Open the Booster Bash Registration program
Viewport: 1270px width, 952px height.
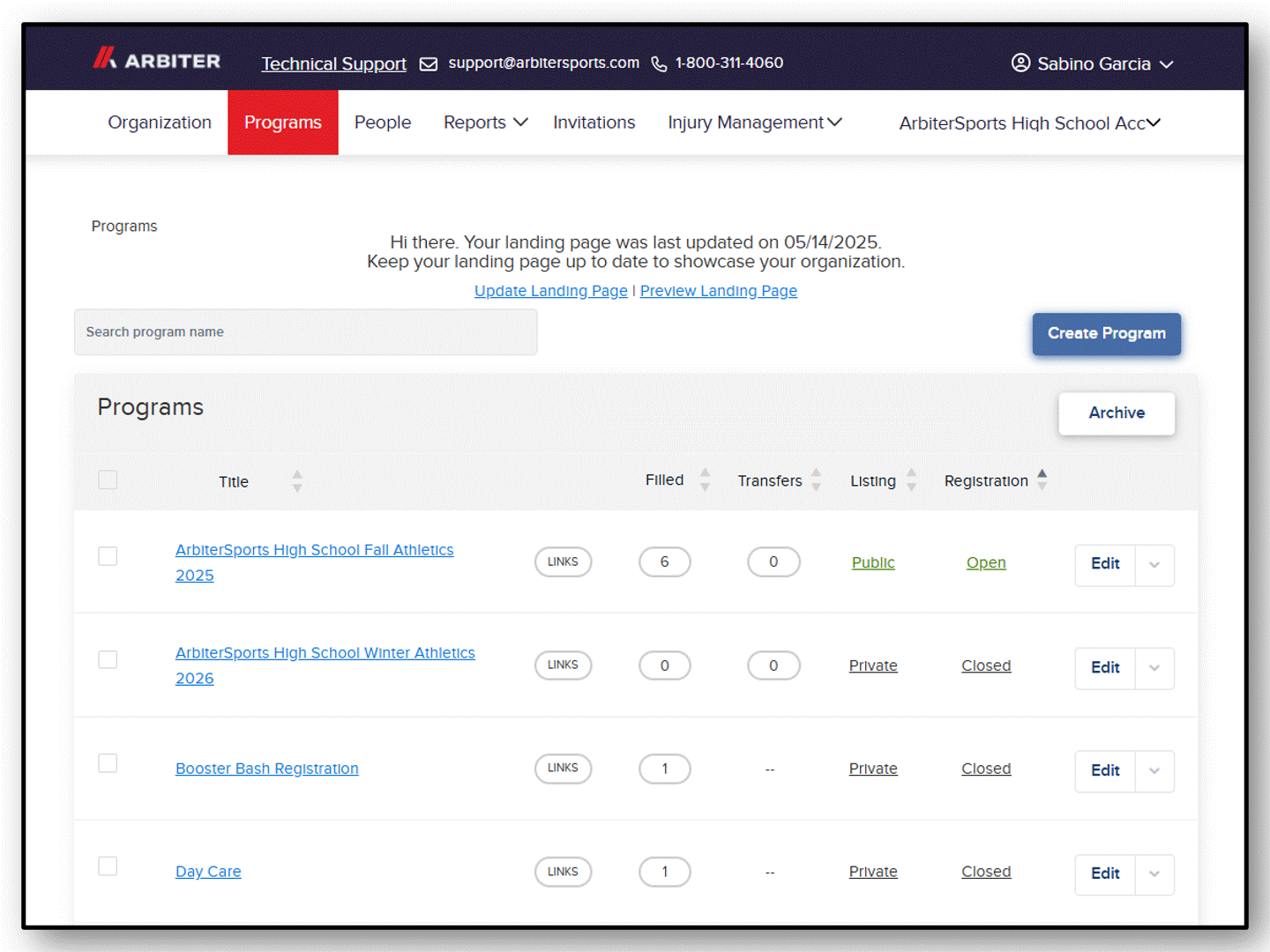267,769
